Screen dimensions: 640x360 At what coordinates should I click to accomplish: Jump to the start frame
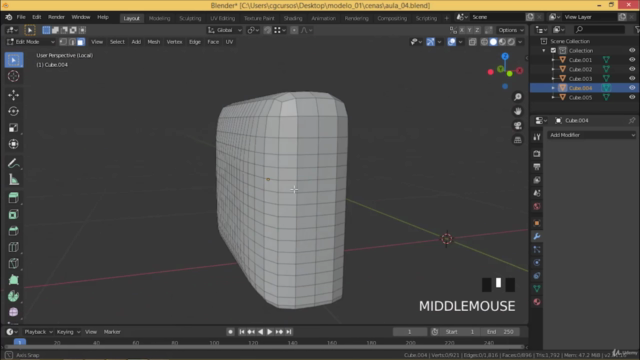242,332
